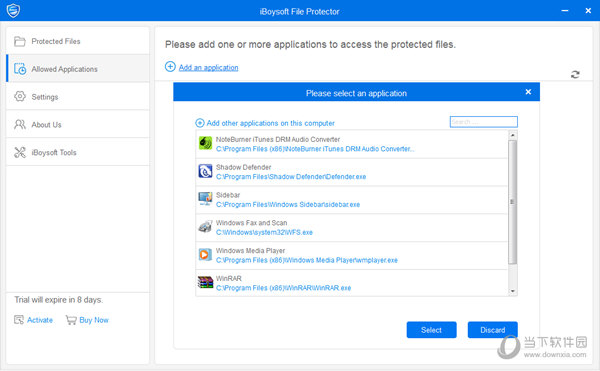Click the Allowed Applications sidebar icon

coord(20,69)
